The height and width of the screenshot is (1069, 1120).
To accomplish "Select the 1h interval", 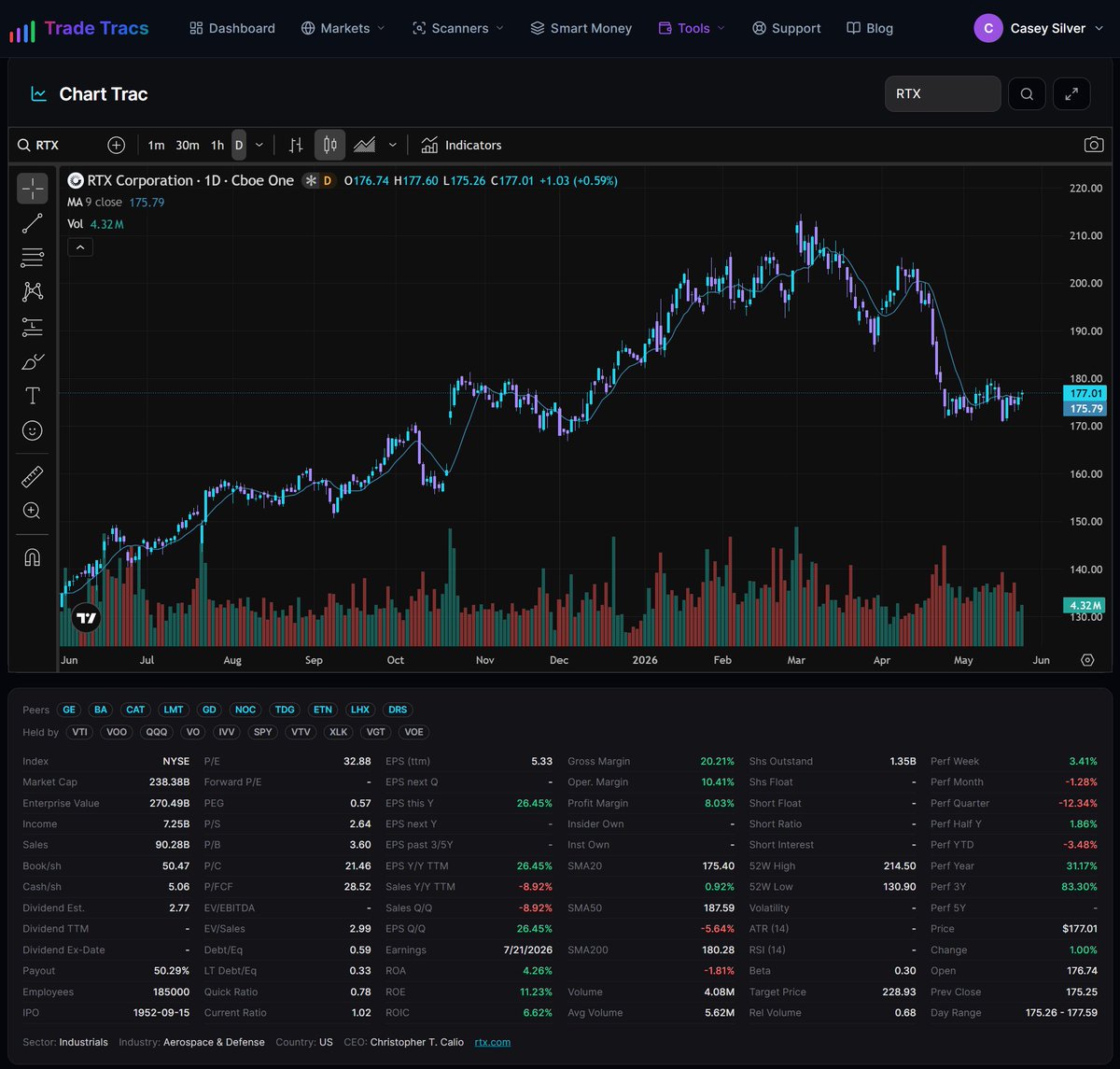I will 217,145.
